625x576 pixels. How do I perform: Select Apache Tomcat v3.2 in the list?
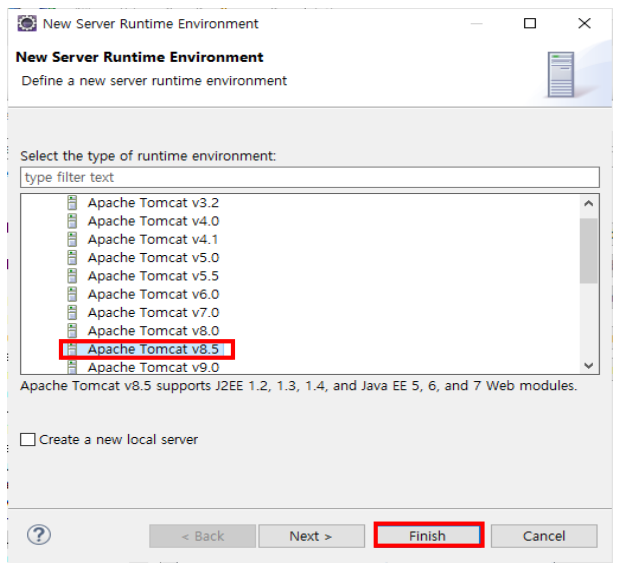pyautogui.click(x=153, y=202)
